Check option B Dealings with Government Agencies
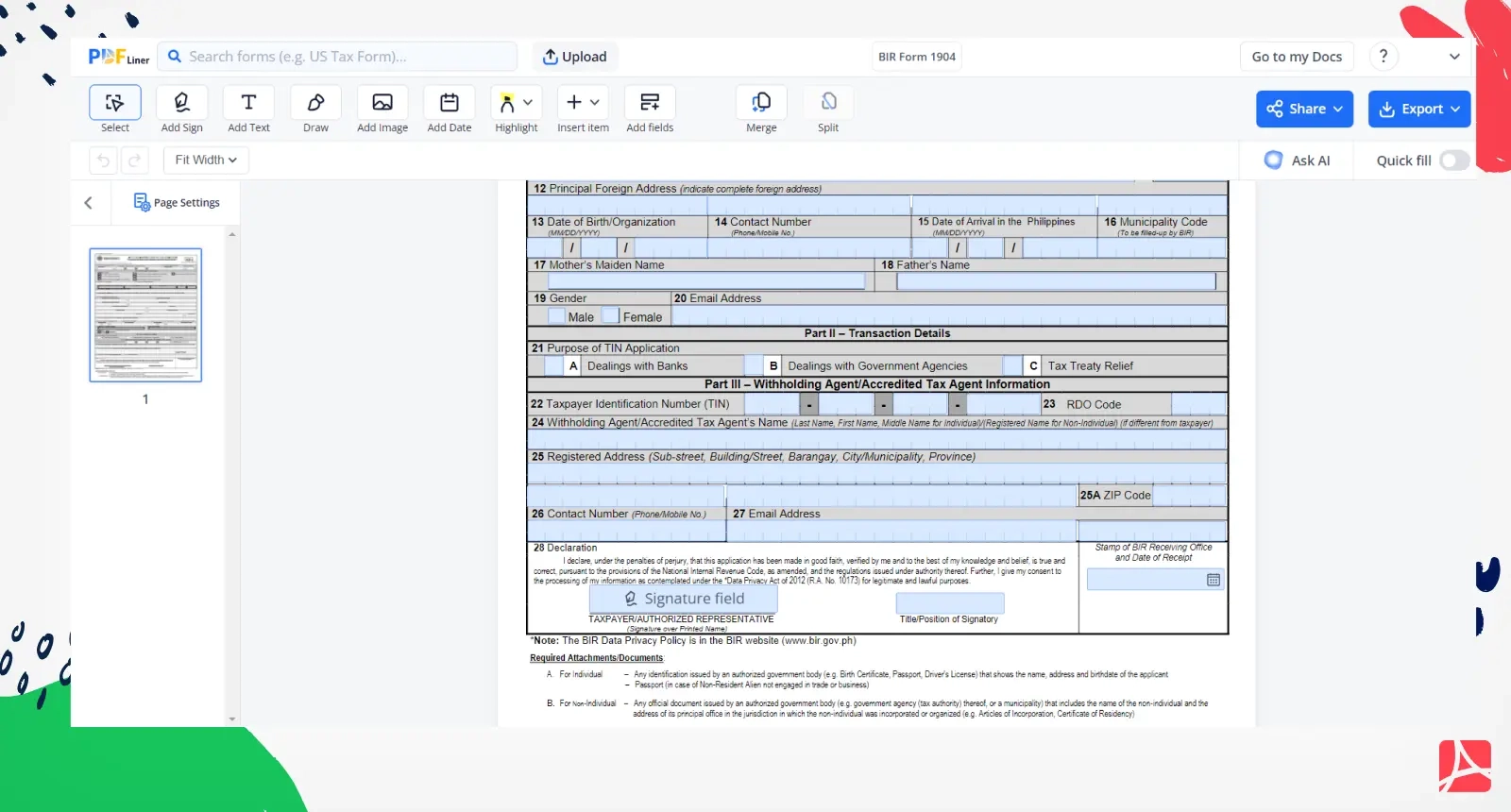Viewport: 1511px width, 812px height. point(754,365)
